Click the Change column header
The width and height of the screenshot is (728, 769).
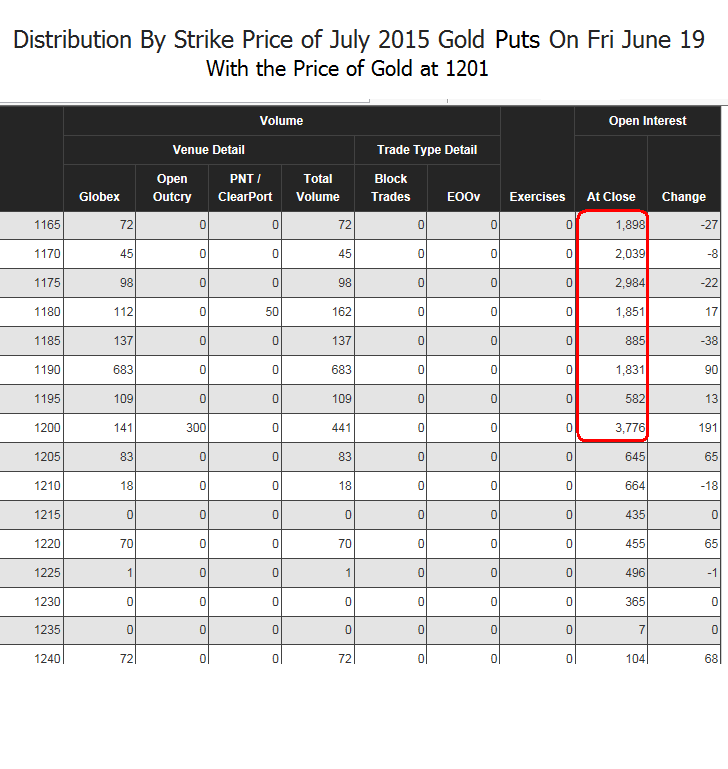tap(684, 197)
